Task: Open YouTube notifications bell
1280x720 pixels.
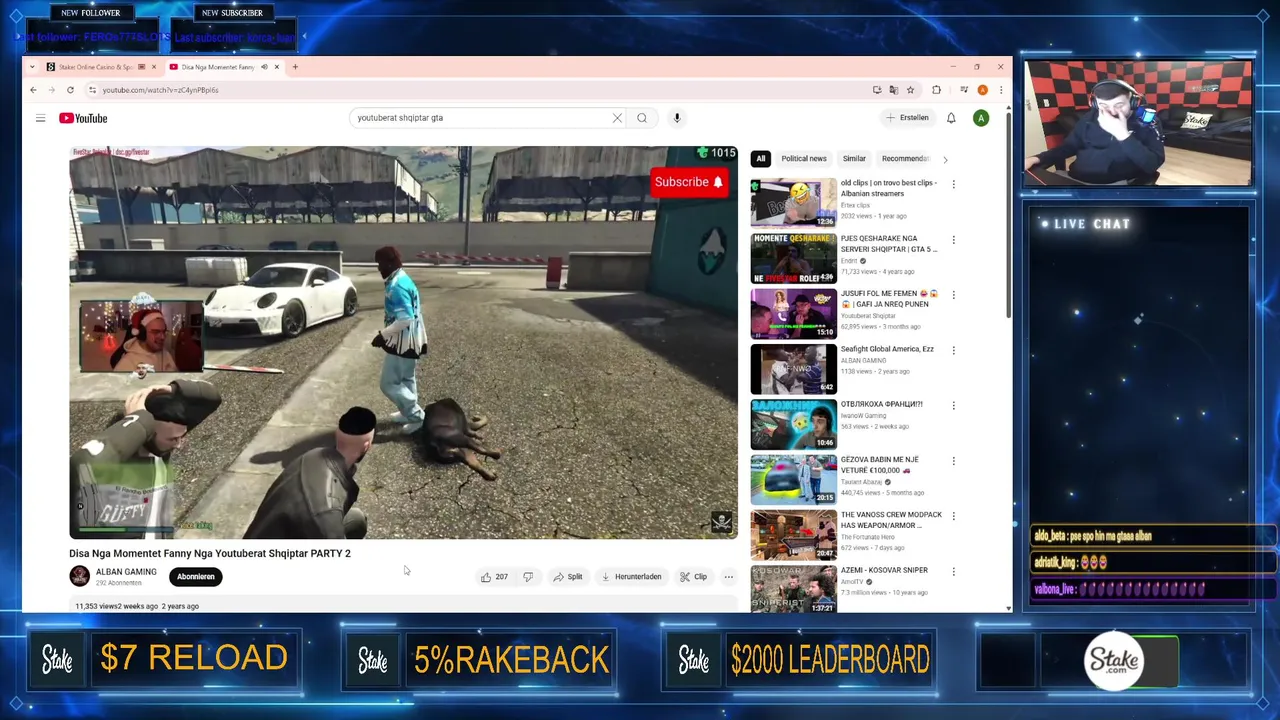Action: [x=951, y=118]
